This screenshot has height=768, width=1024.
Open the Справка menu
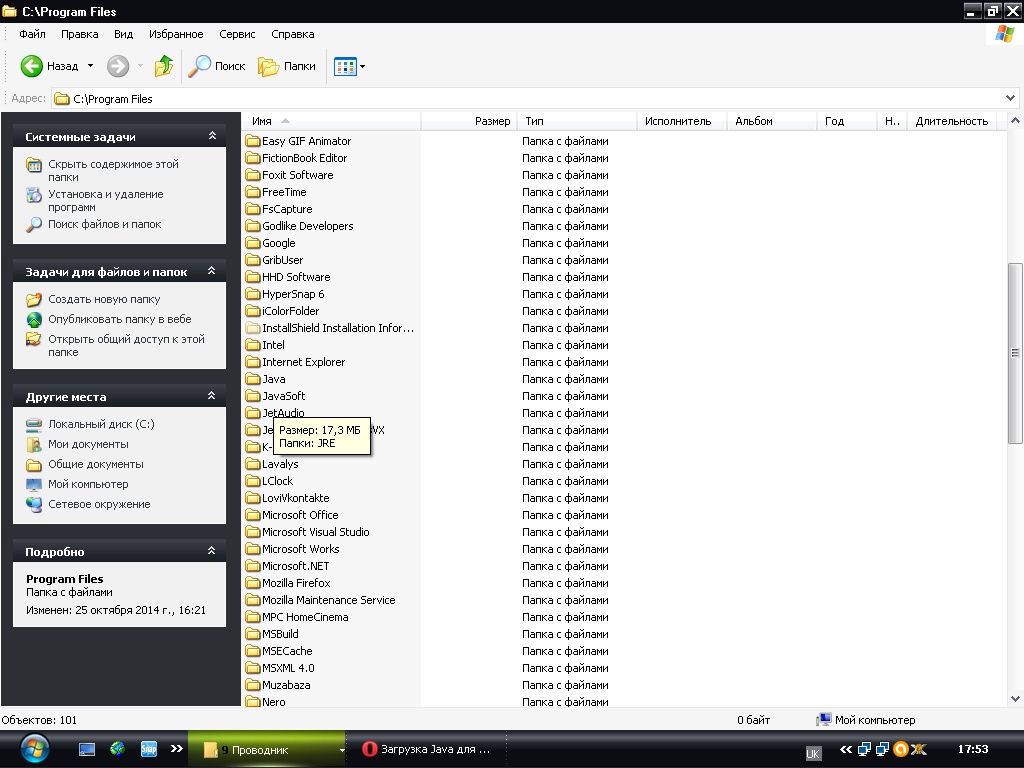click(293, 34)
